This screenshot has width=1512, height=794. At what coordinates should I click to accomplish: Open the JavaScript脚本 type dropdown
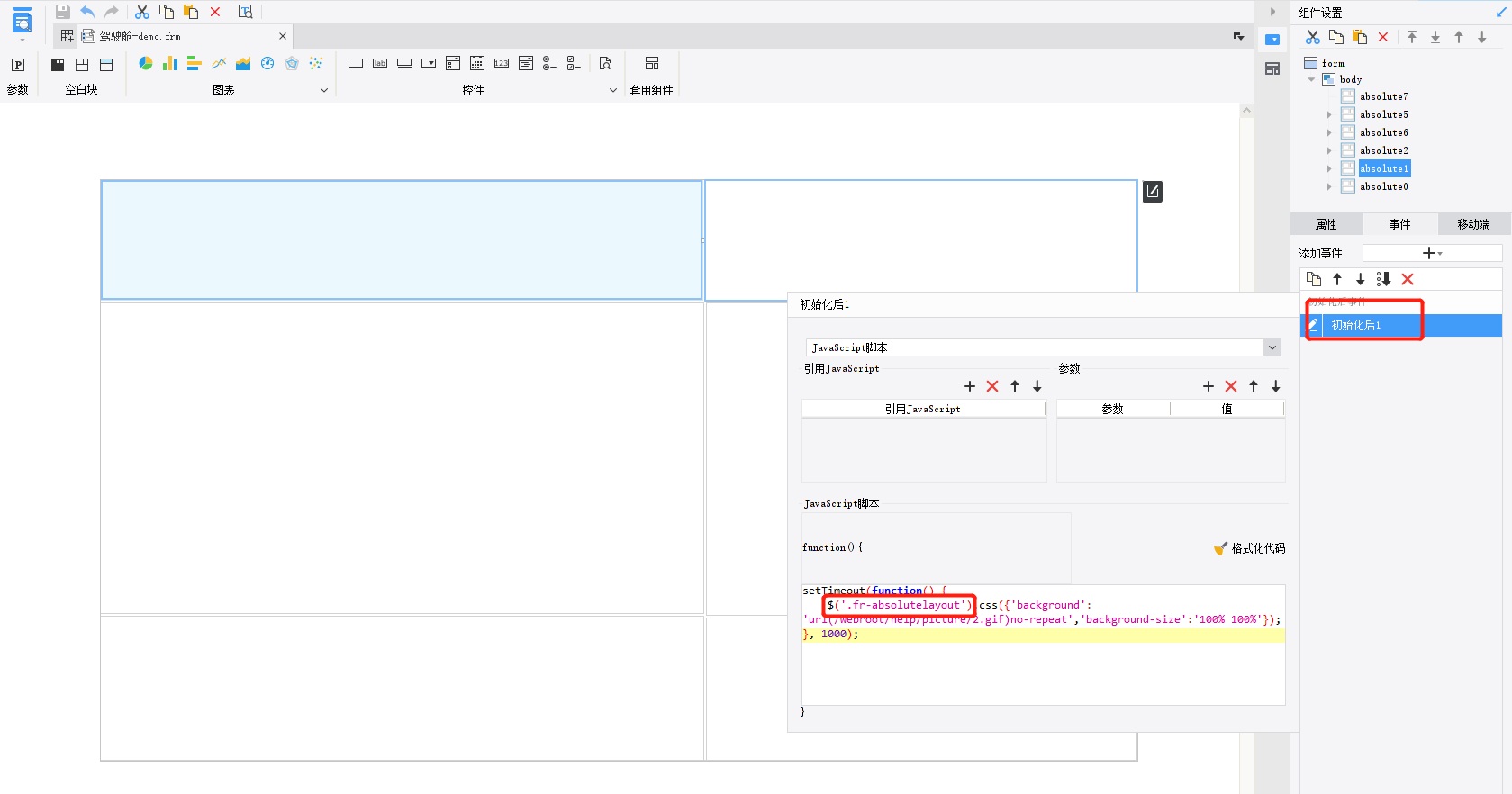point(1272,347)
